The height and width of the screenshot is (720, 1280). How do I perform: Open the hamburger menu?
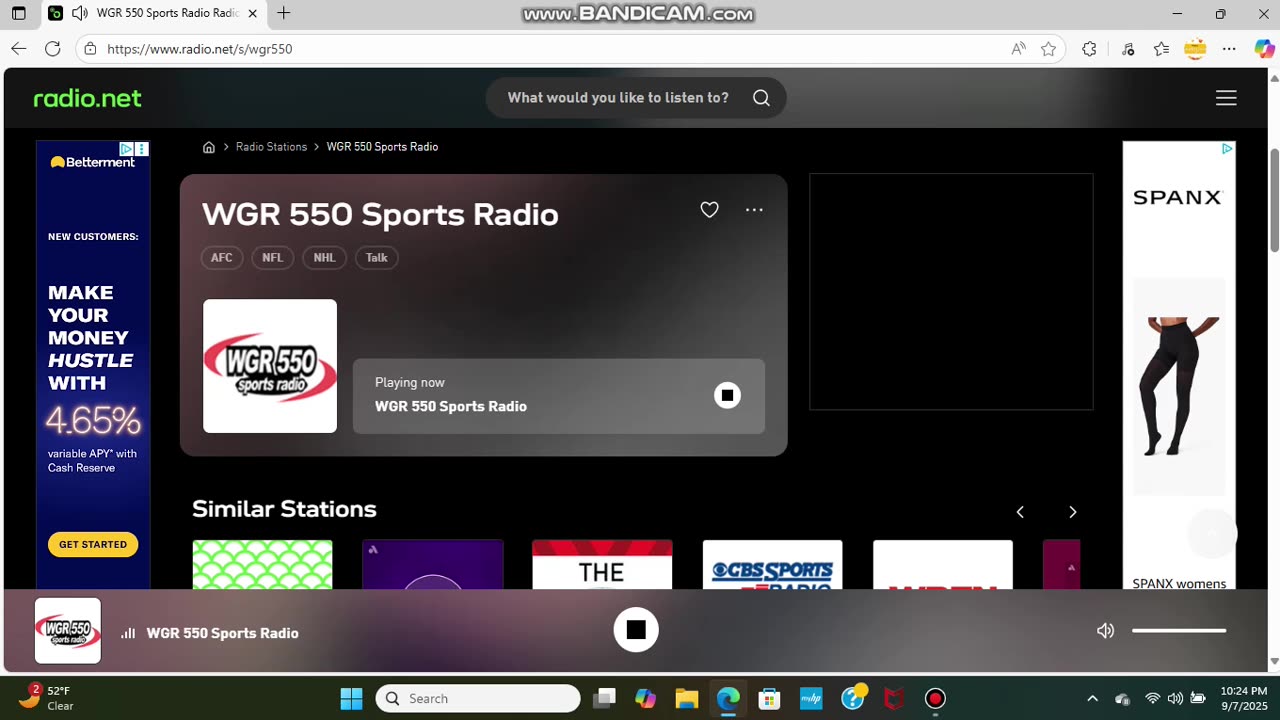coord(1226,98)
